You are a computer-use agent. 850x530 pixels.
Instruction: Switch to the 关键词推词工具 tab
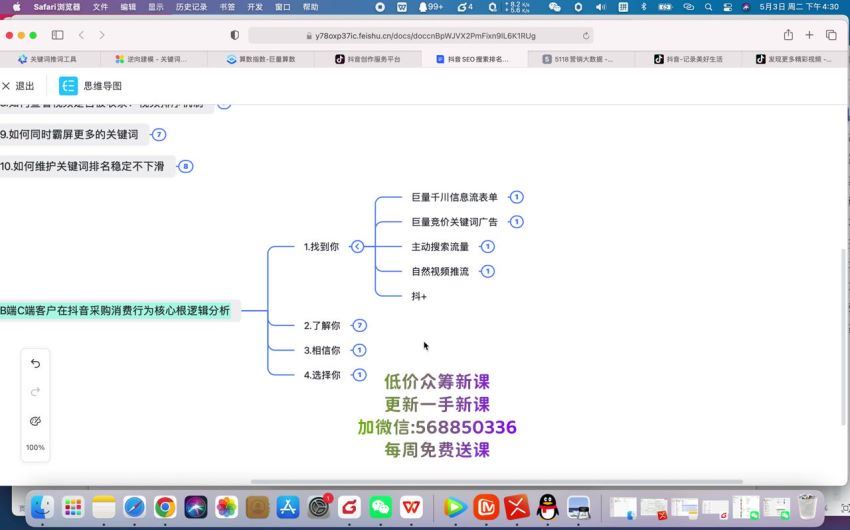50,59
